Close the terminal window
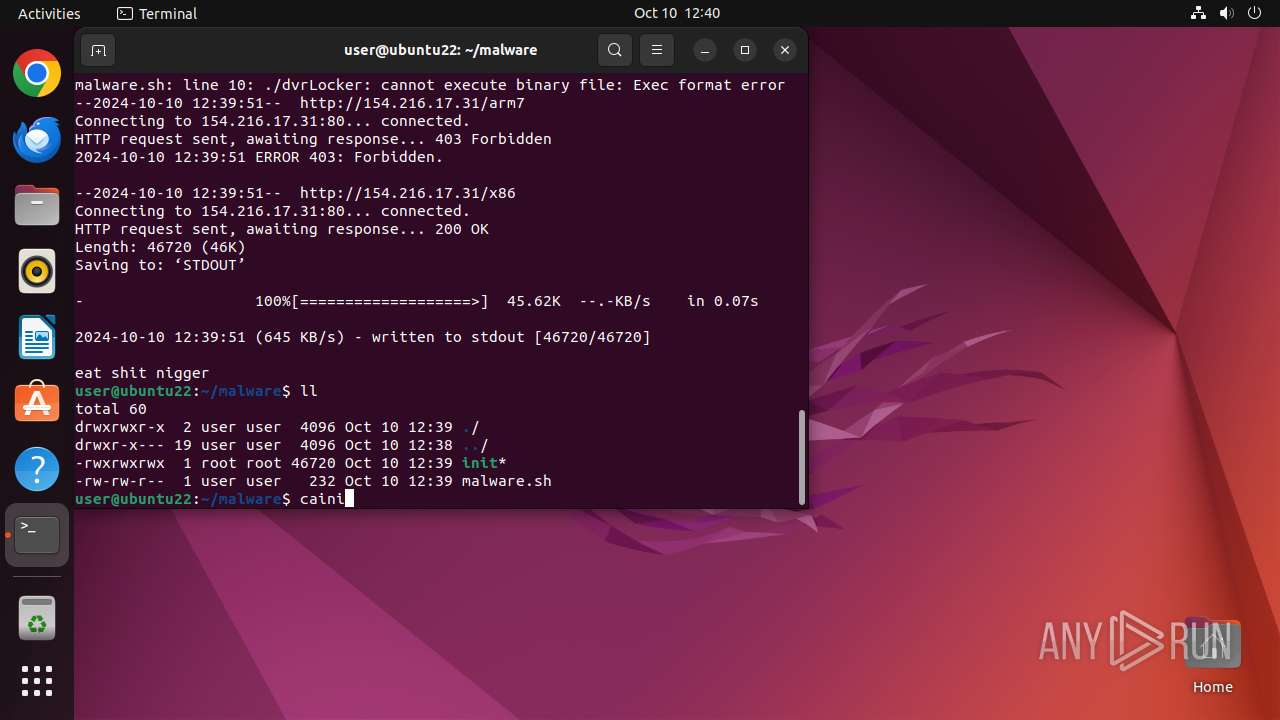The width and height of the screenshot is (1280, 720). [x=785, y=50]
